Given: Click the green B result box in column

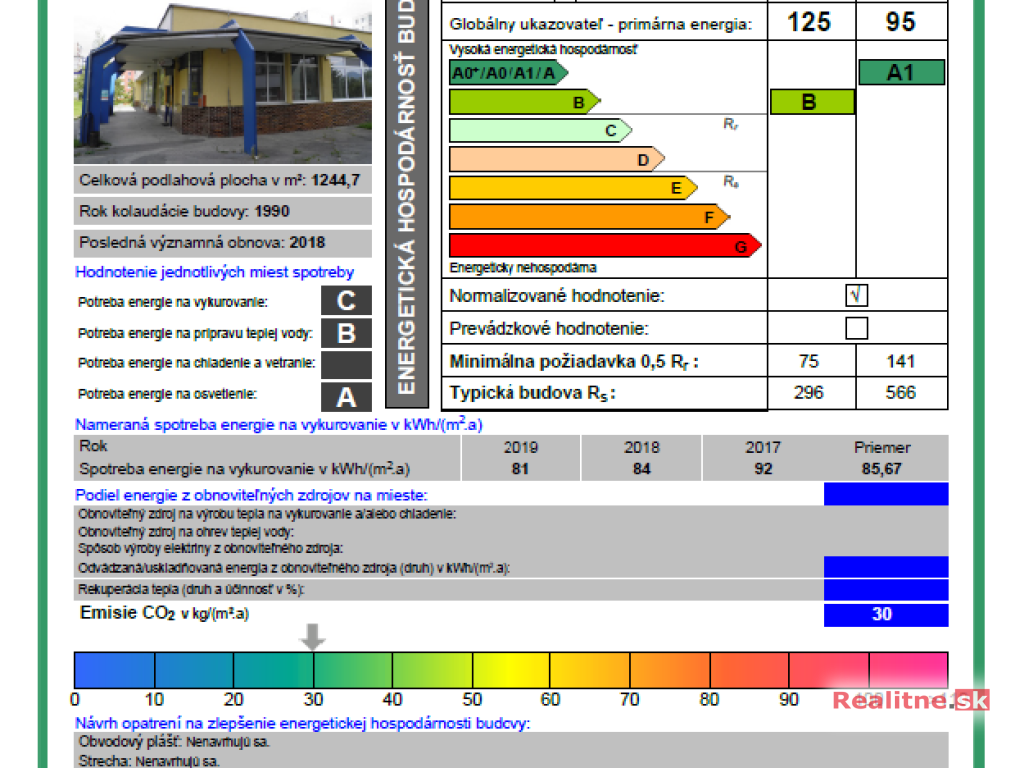Looking at the screenshot, I should (x=811, y=102).
